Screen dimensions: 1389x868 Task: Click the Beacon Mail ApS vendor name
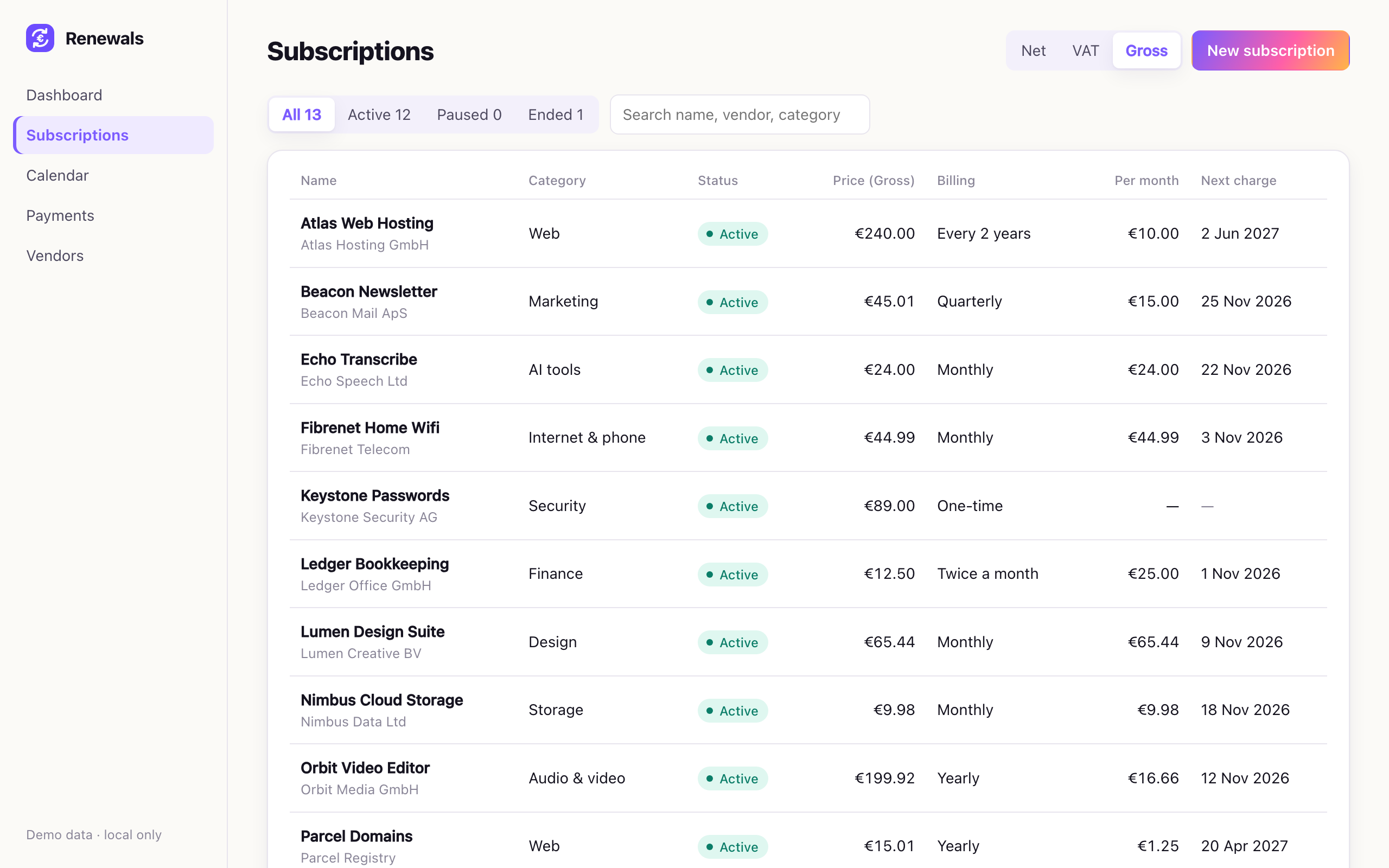coord(354,313)
